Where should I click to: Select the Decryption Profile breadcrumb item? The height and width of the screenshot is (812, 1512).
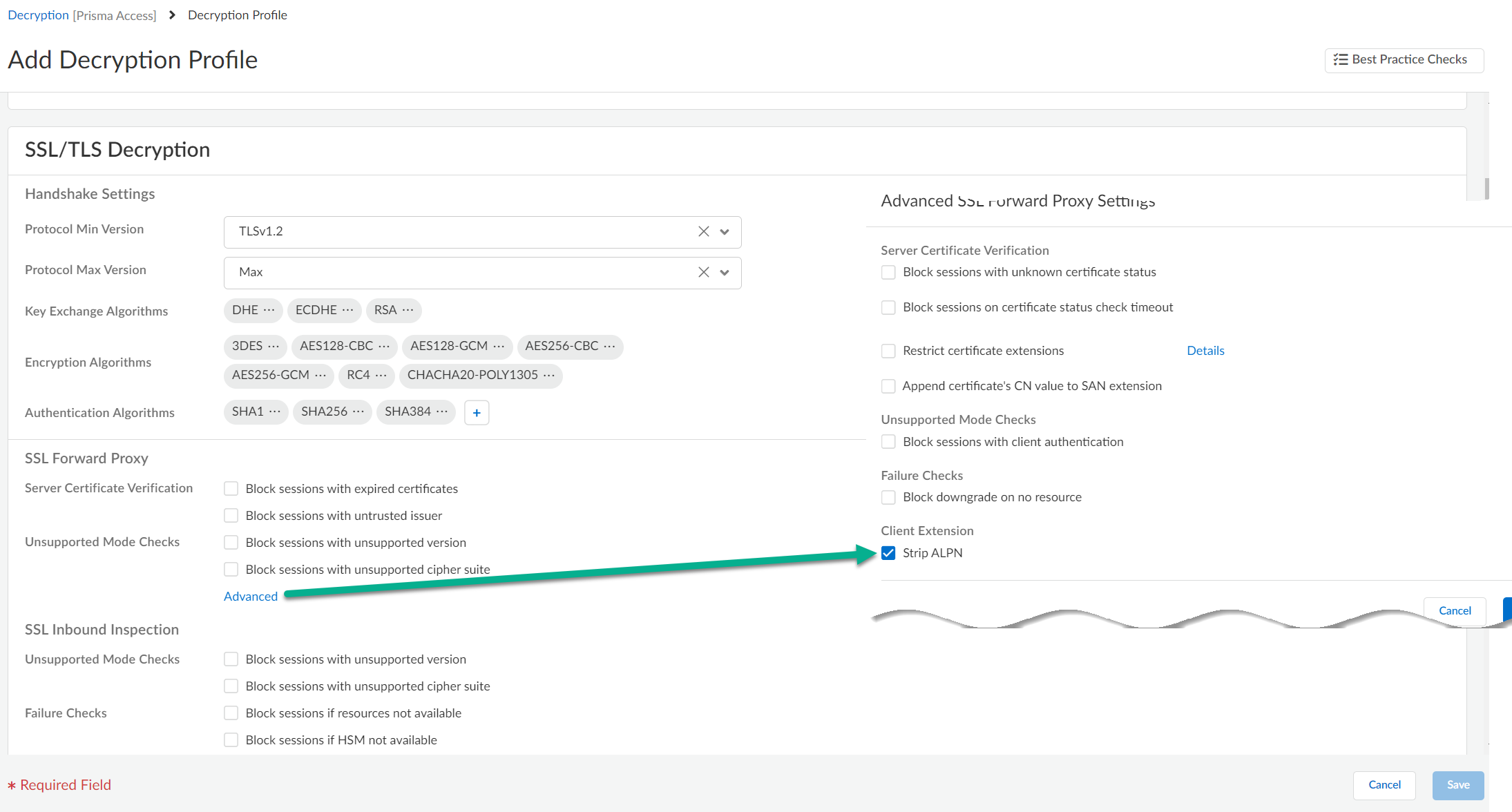pyautogui.click(x=238, y=15)
